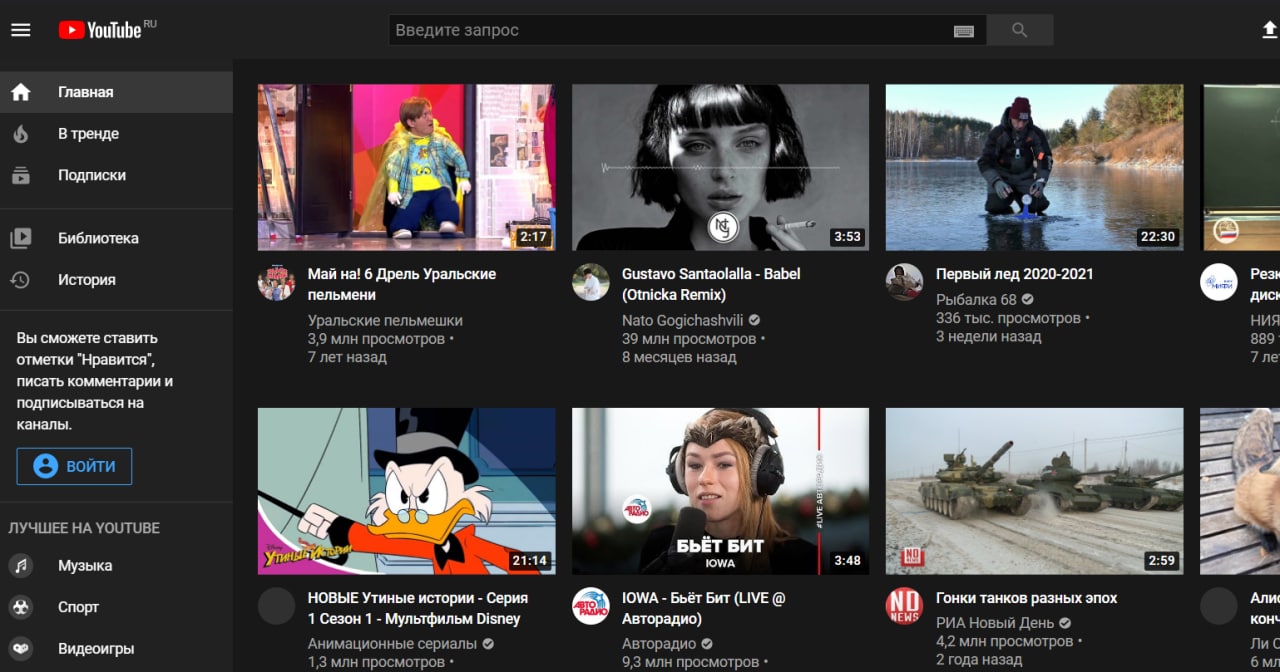Click the magnifier search button
This screenshot has width=1280, height=672.
[1020, 30]
